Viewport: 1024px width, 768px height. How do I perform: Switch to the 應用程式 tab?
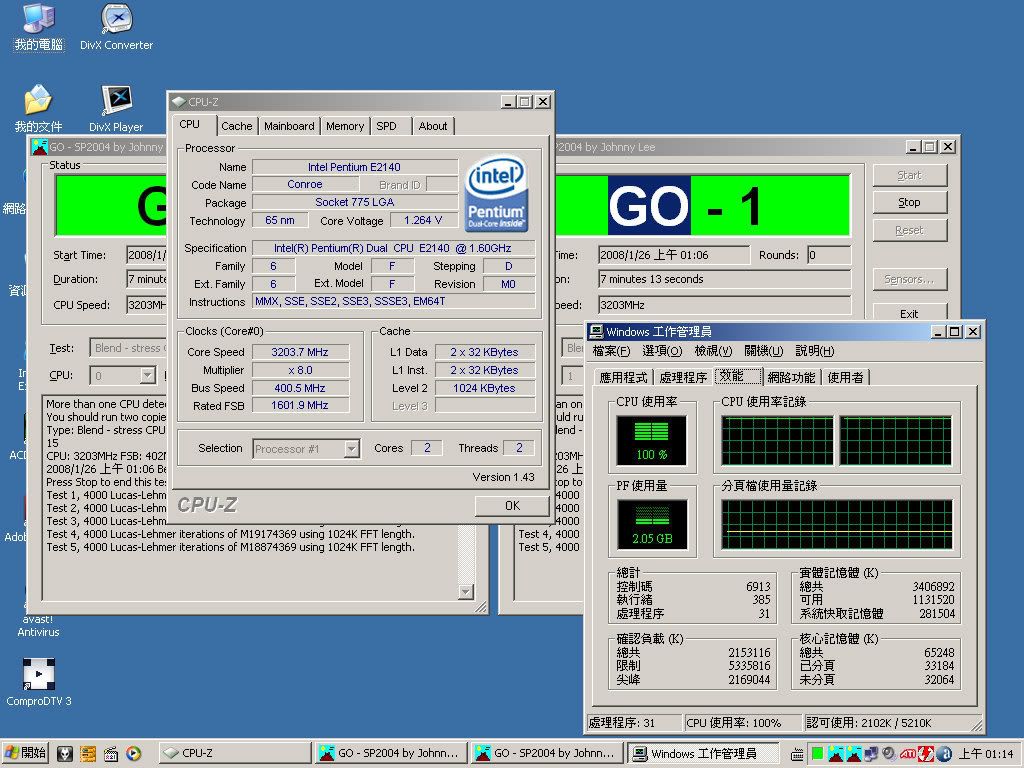623,377
